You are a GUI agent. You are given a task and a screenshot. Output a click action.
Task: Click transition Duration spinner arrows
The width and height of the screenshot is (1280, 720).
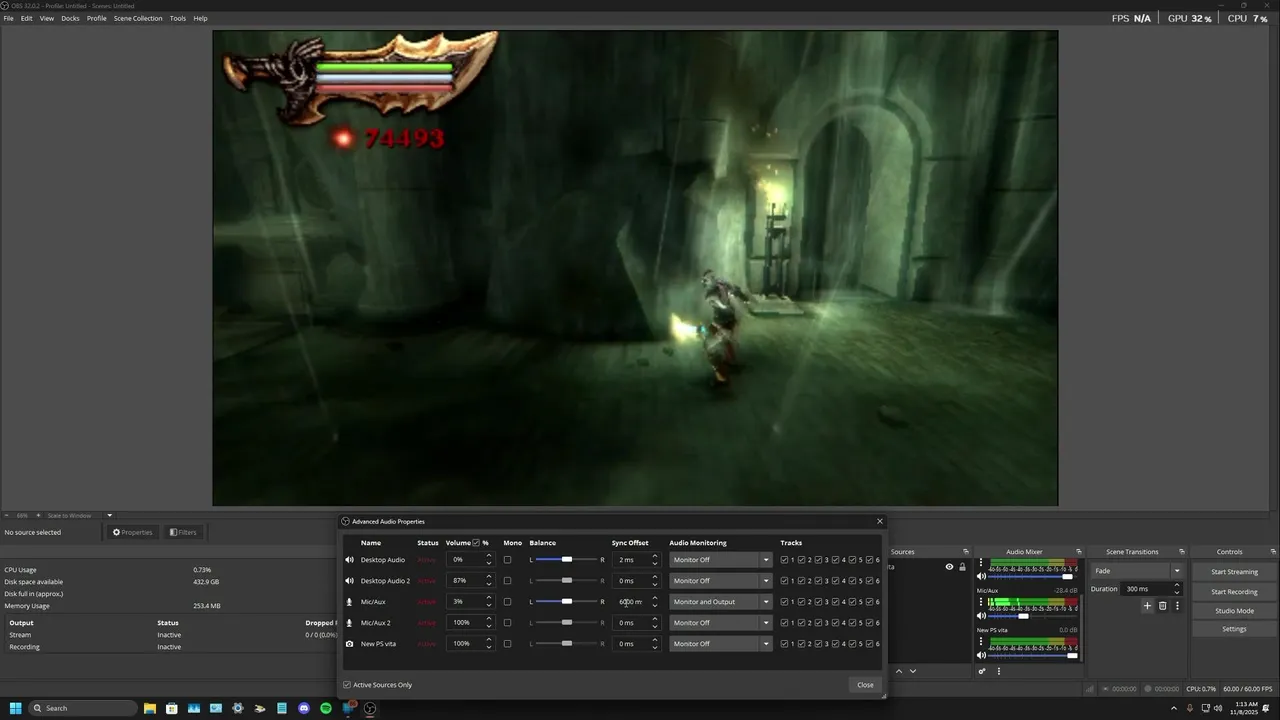(1177, 589)
